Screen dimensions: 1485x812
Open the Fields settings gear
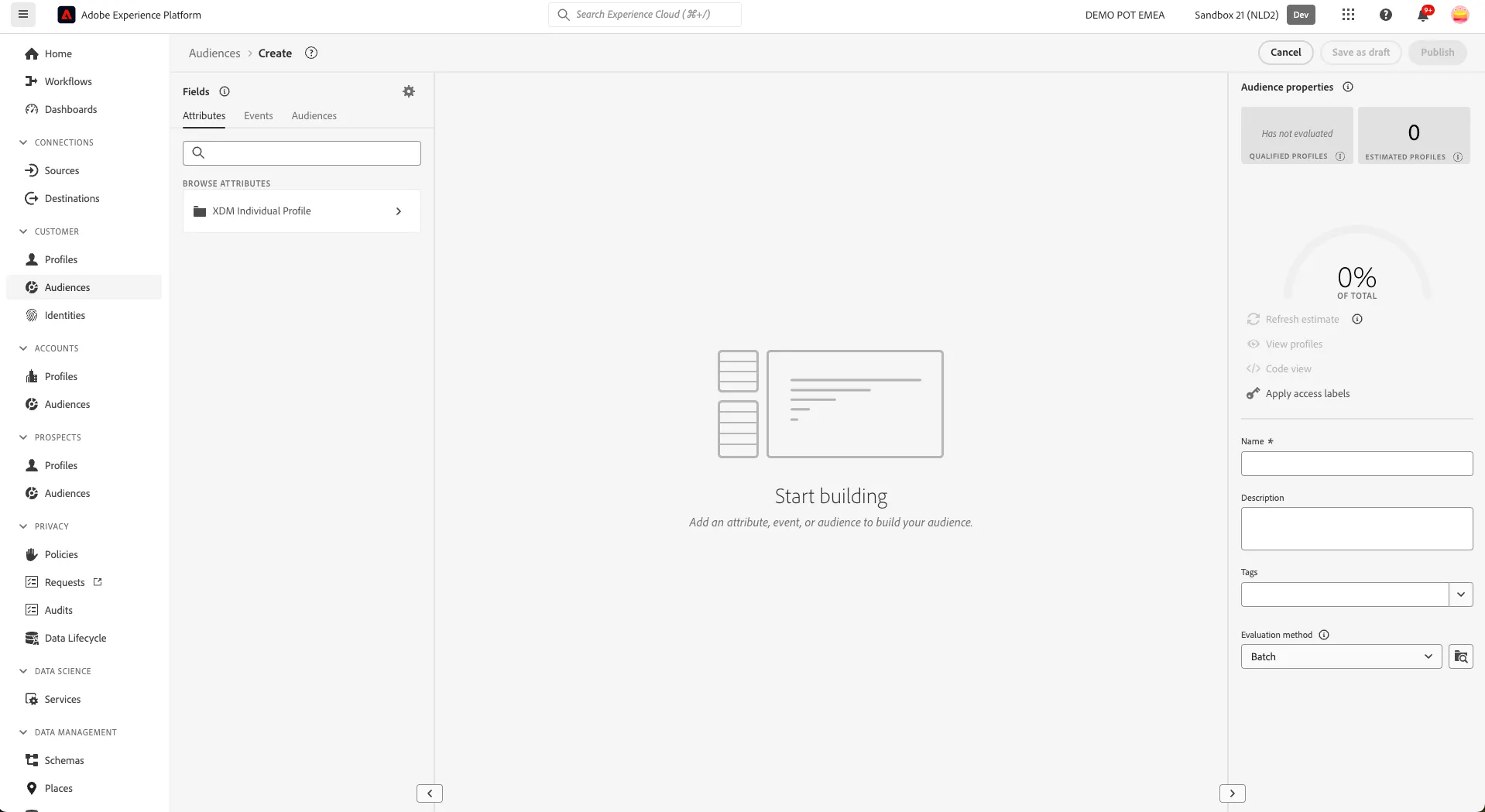click(x=409, y=91)
